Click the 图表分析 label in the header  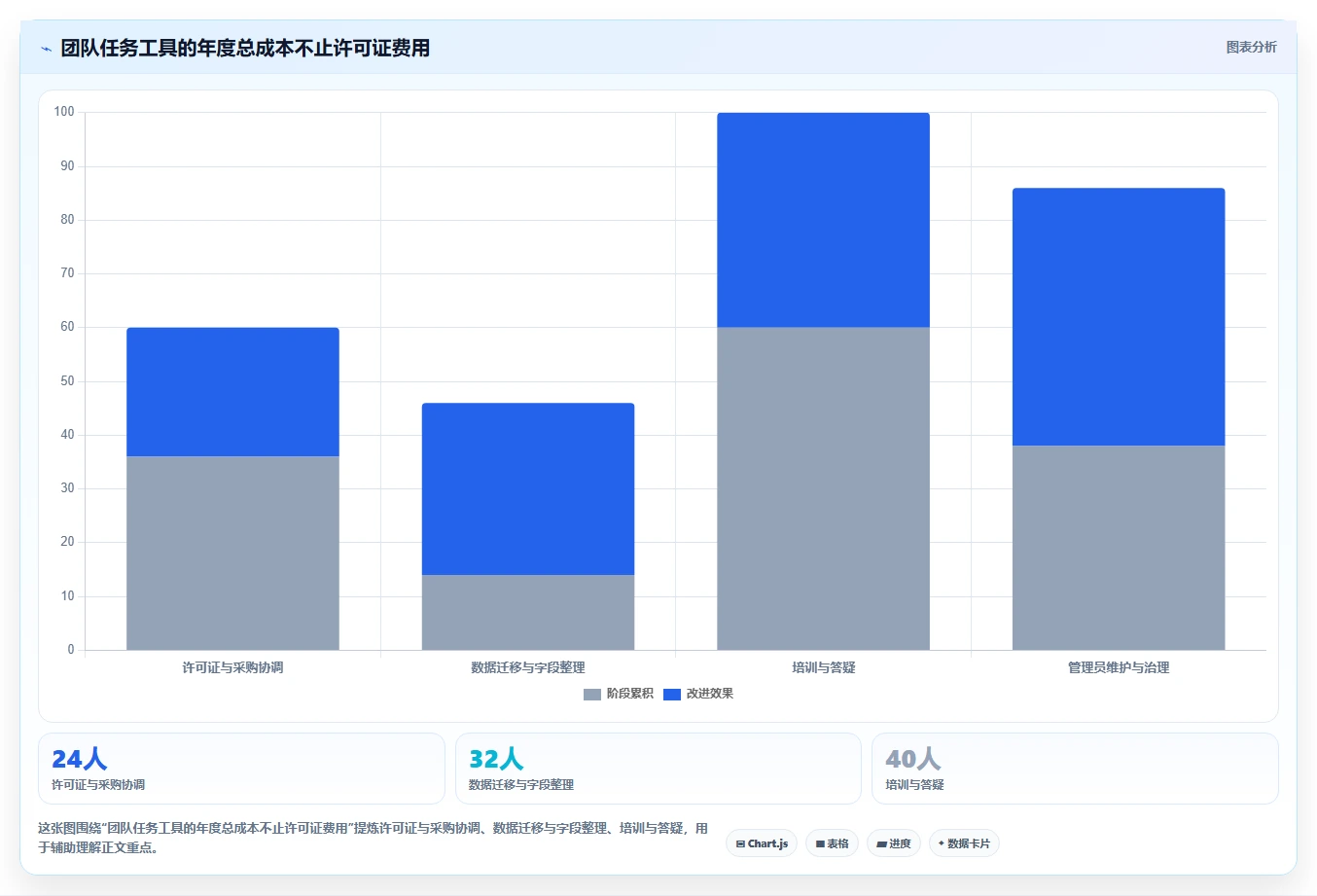(x=1251, y=47)
